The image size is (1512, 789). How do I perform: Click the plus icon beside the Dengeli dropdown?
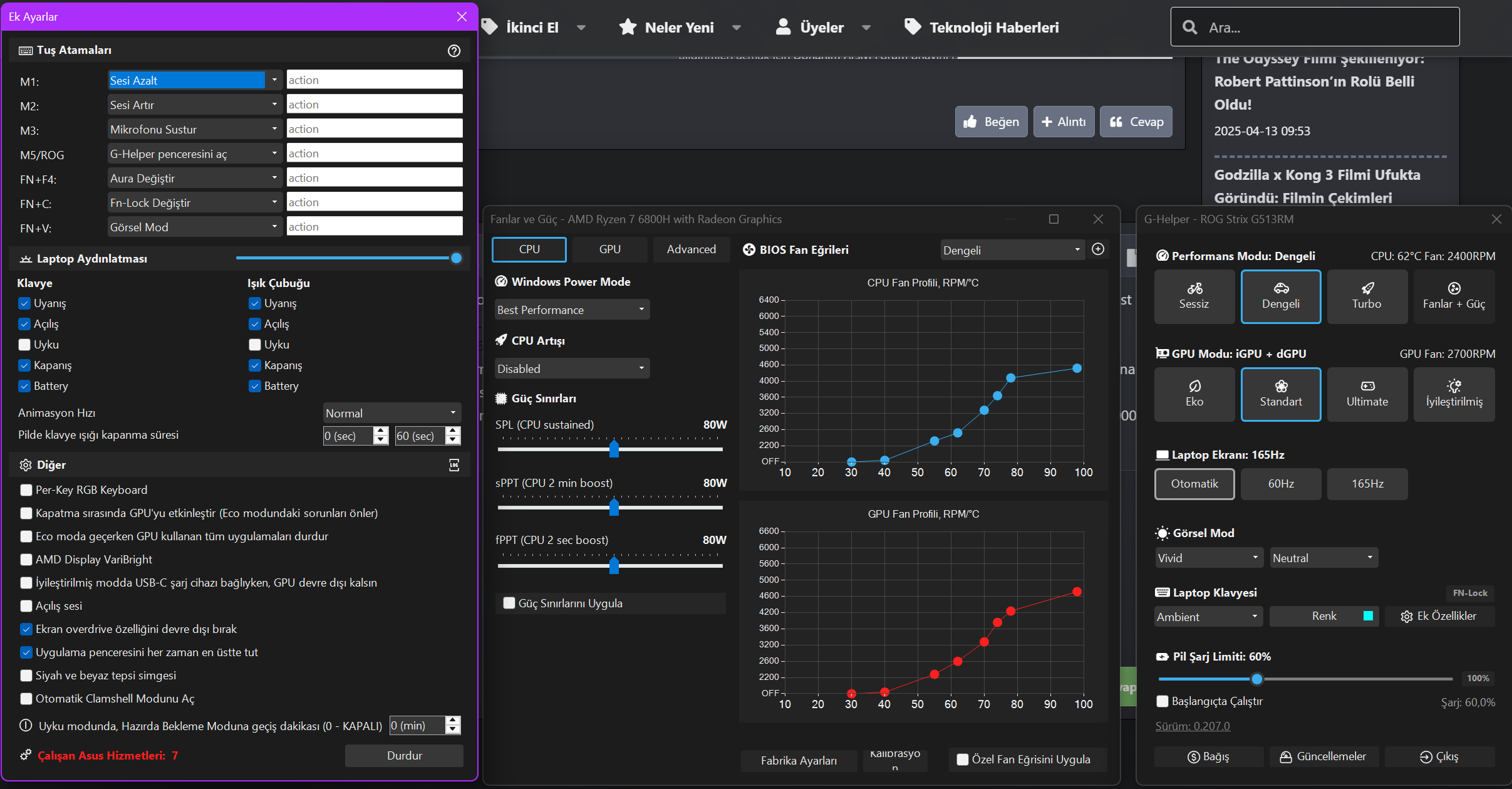(x=1098, y=249)
